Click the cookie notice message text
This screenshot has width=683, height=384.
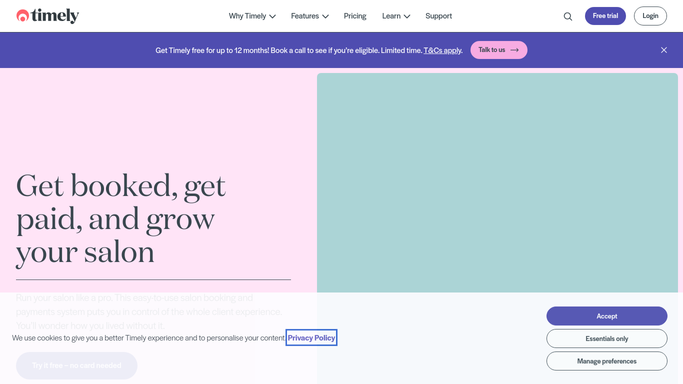click(149, 338)
